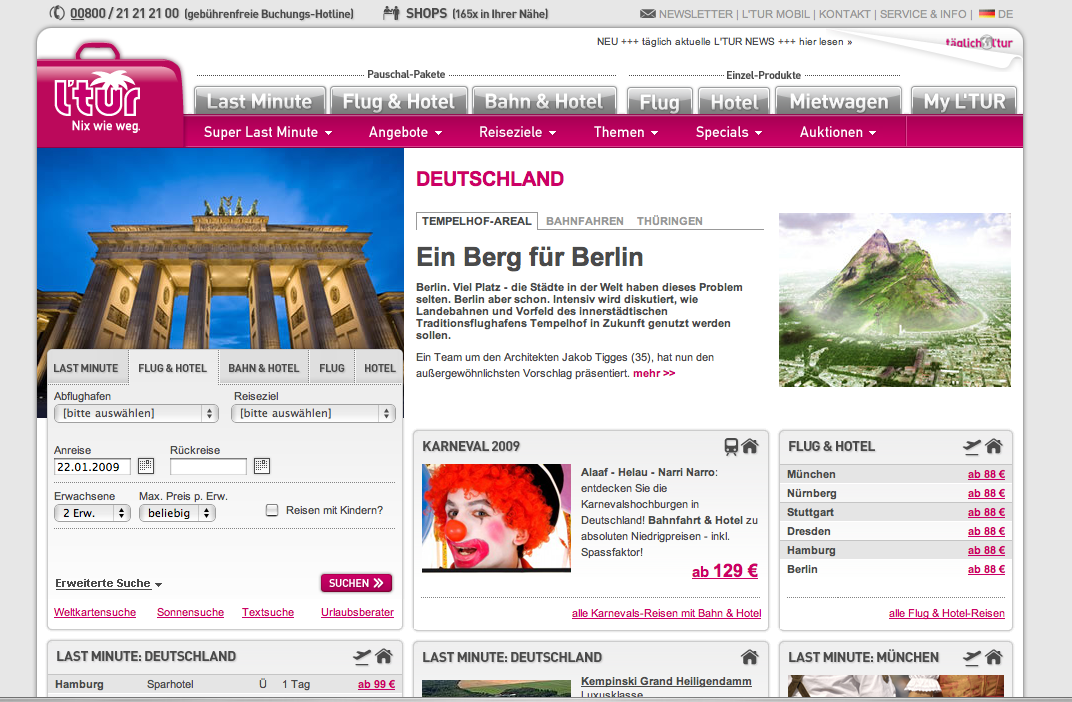
Task: Enable the Reisen mit Kindern checkbox
Action: click(272, 510)
